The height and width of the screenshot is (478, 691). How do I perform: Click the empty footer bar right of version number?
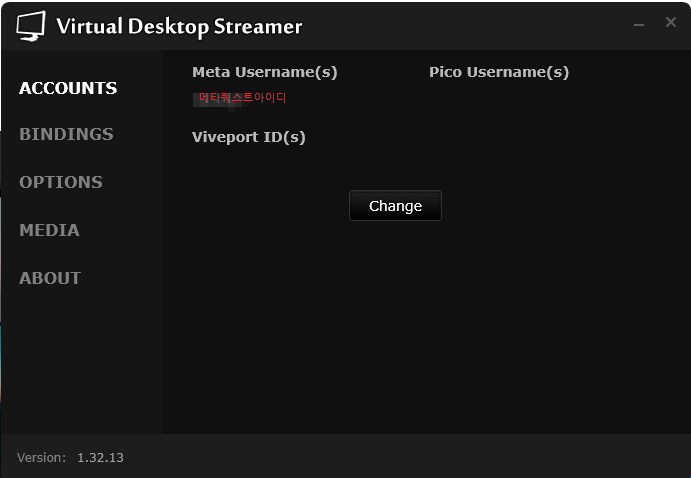[400, 457]
